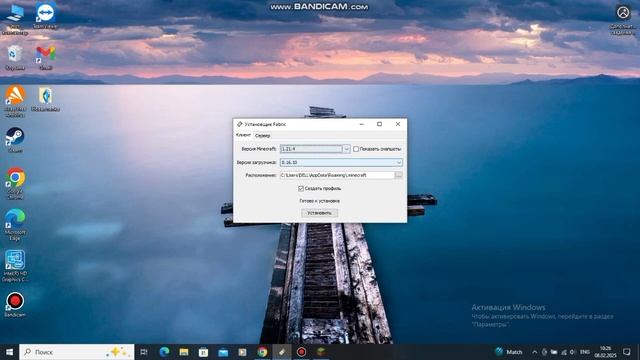Select the Google Chrome desktop shortcut
This screenshot has width=640, height=360.
[x=15, y=183]
